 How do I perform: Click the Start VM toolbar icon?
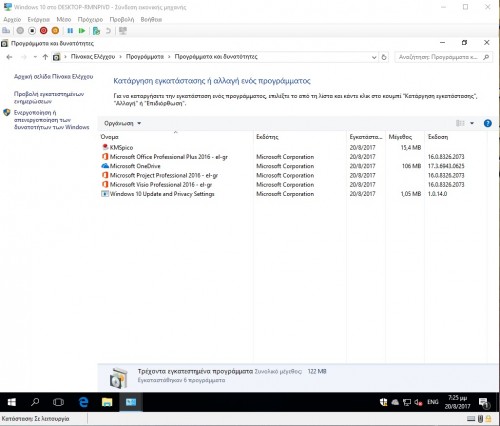point(20,31)
